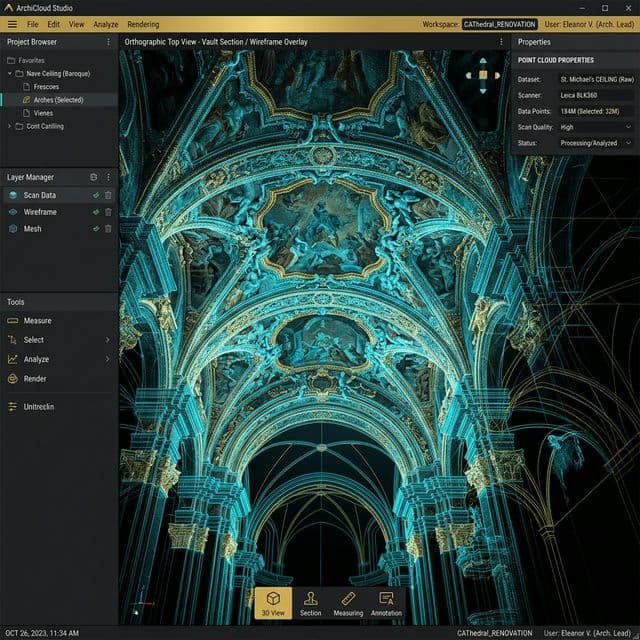Delete the Scan Data layer
This screenshot has height=640, width=640.
pyautogui.click(x=108, y=196)
